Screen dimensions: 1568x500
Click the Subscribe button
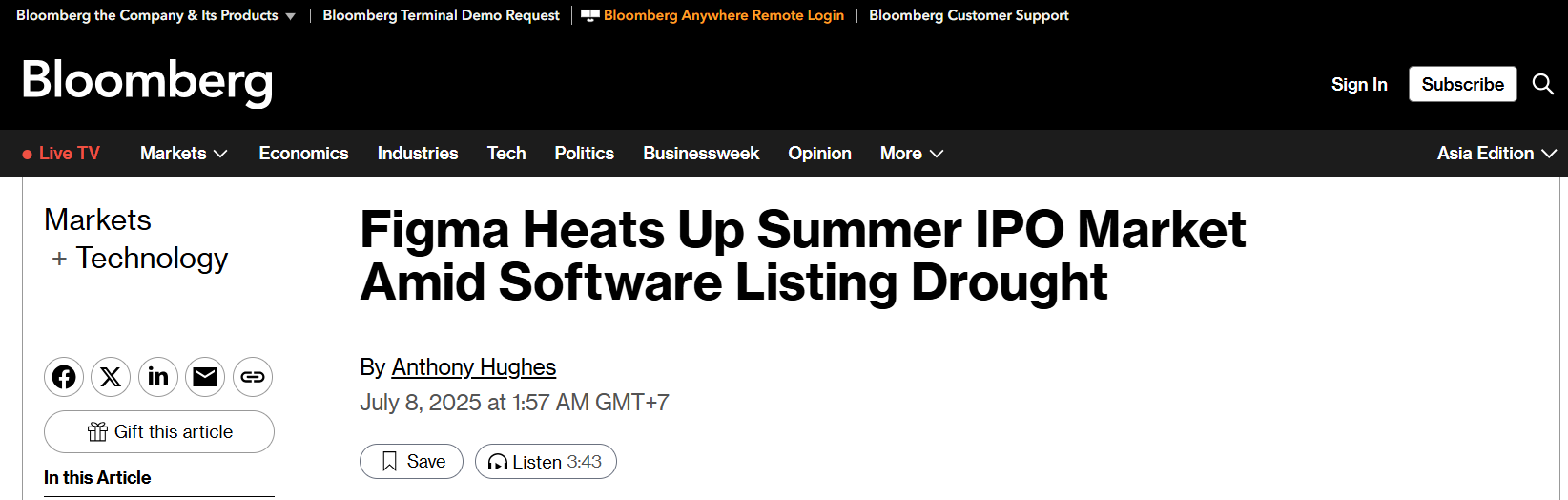coord(1462,84)
